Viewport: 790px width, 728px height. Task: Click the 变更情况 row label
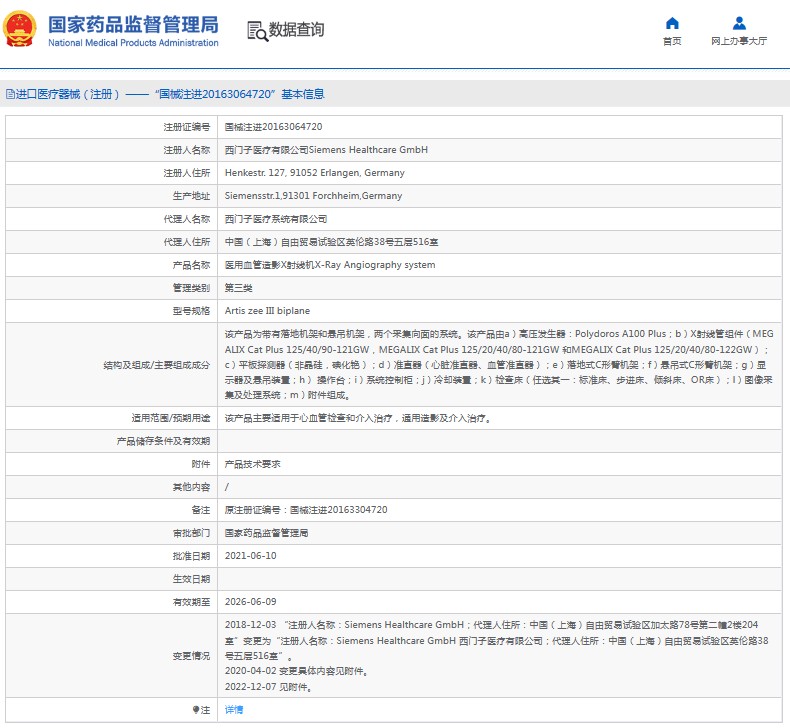point(191,656)
